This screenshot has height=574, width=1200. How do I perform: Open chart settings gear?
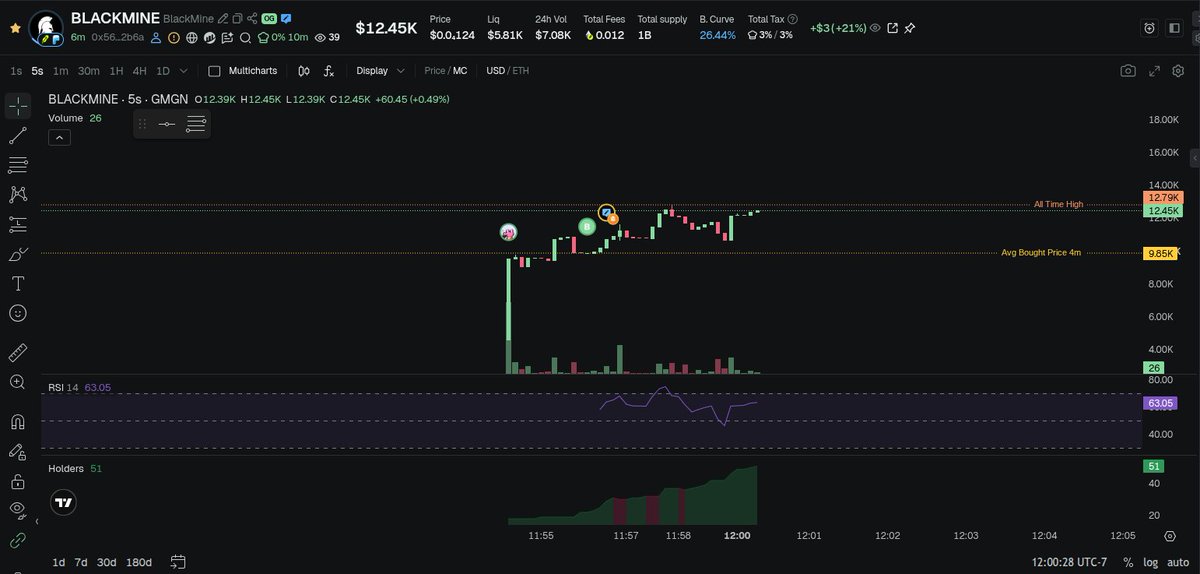(x=1178, y=71)
